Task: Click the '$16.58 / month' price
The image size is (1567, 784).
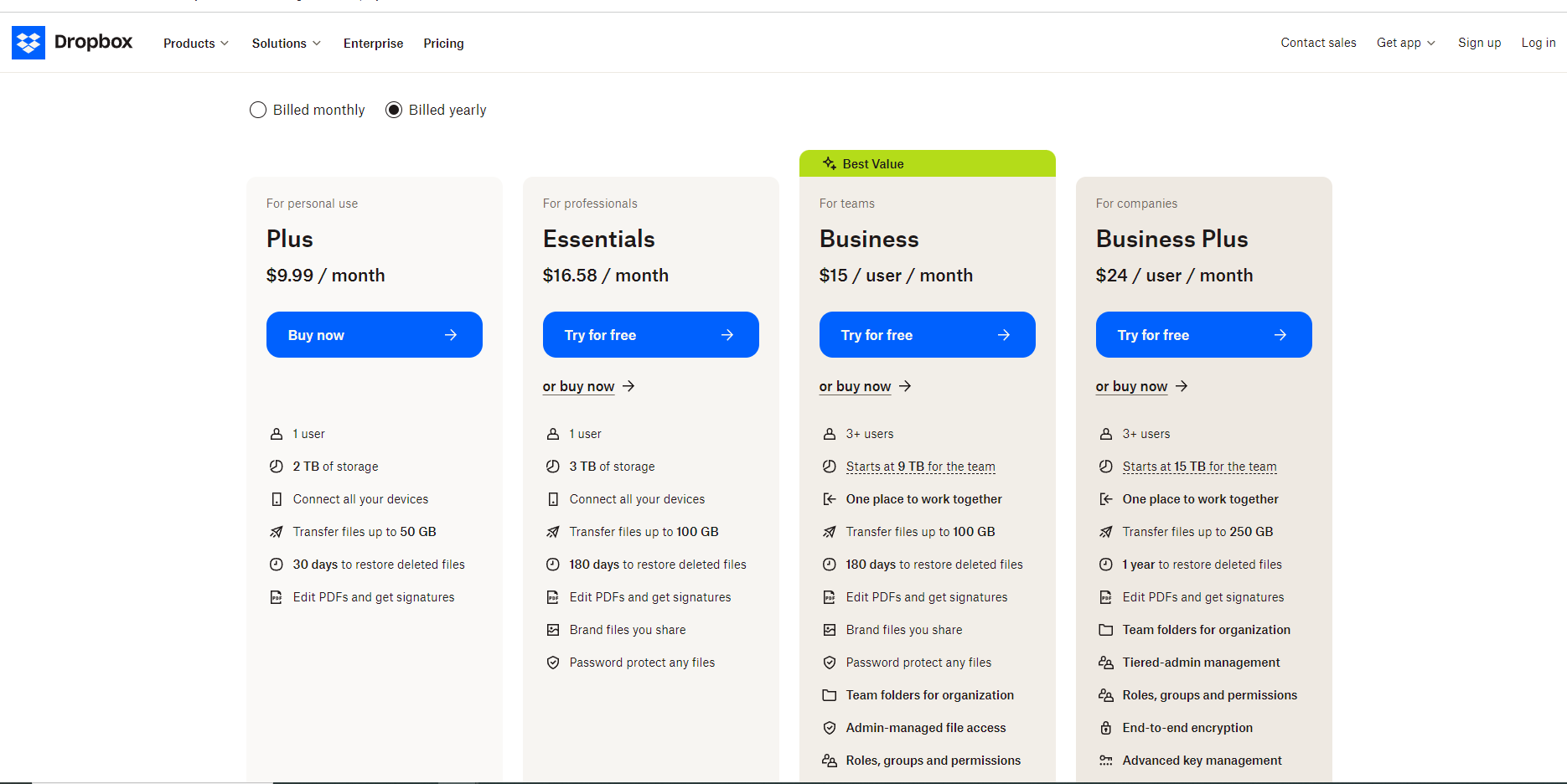Action: tap(606, 276)
